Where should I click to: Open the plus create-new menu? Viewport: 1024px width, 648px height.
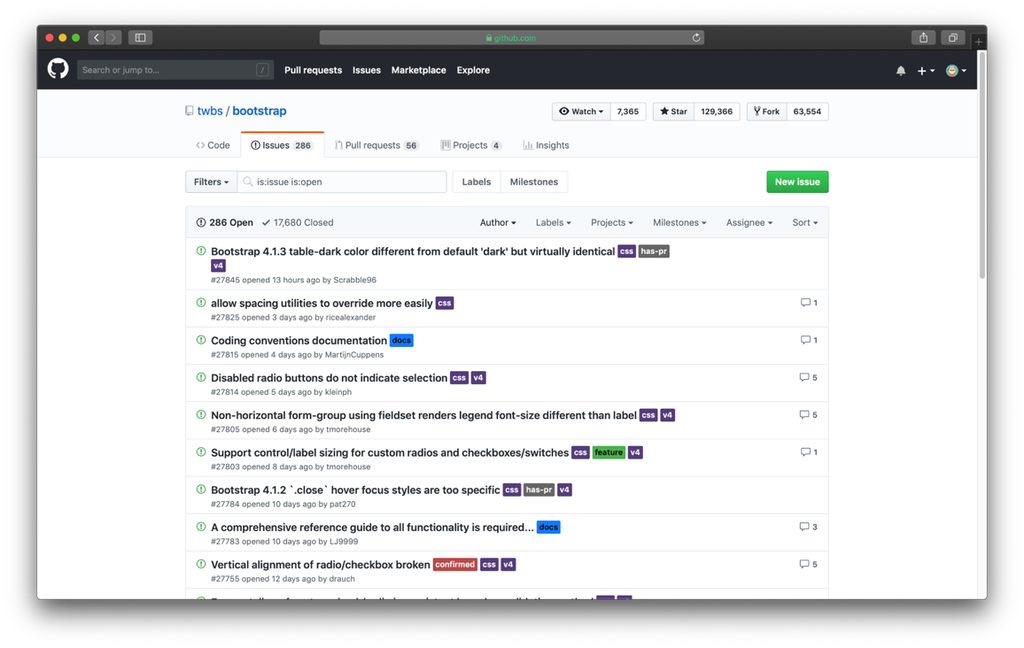point(925,71)
